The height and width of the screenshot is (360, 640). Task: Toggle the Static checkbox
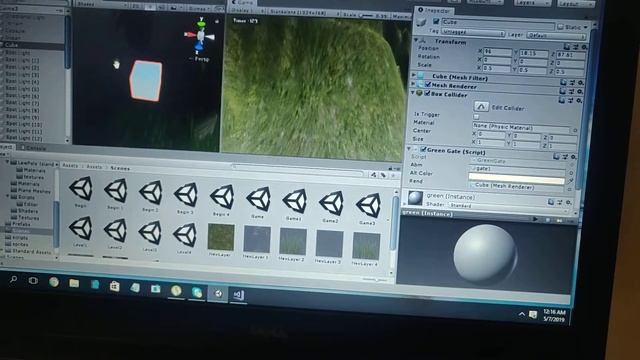[x=560, y=27]
